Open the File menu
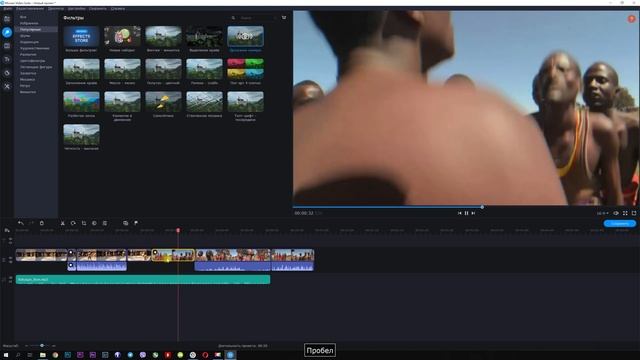The height and width of the screenshot is (360, 640). [x=8, y=9]
